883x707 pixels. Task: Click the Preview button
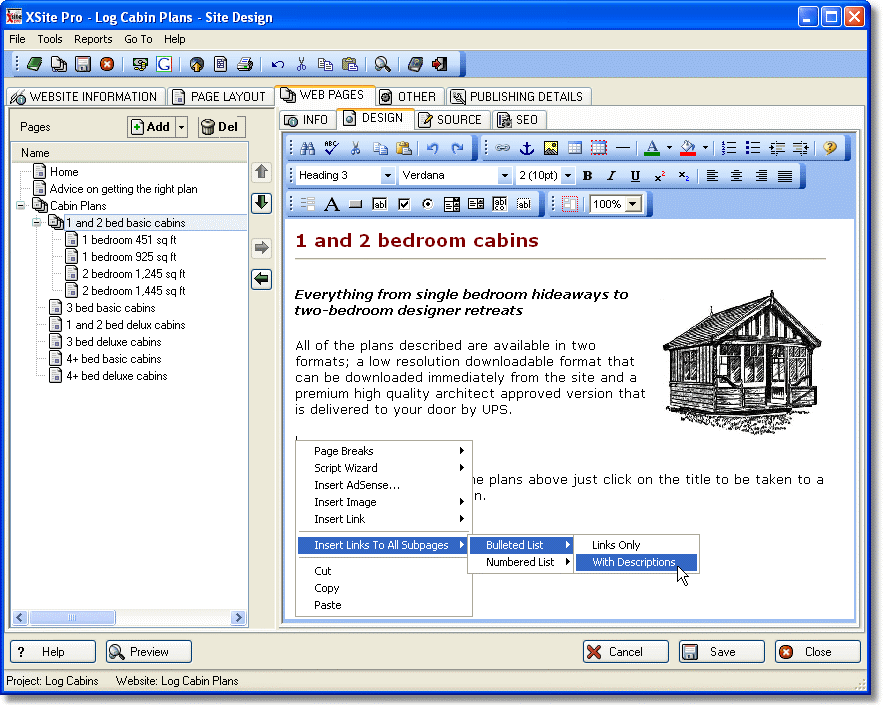pyautogui.click(x=149, y=652)
